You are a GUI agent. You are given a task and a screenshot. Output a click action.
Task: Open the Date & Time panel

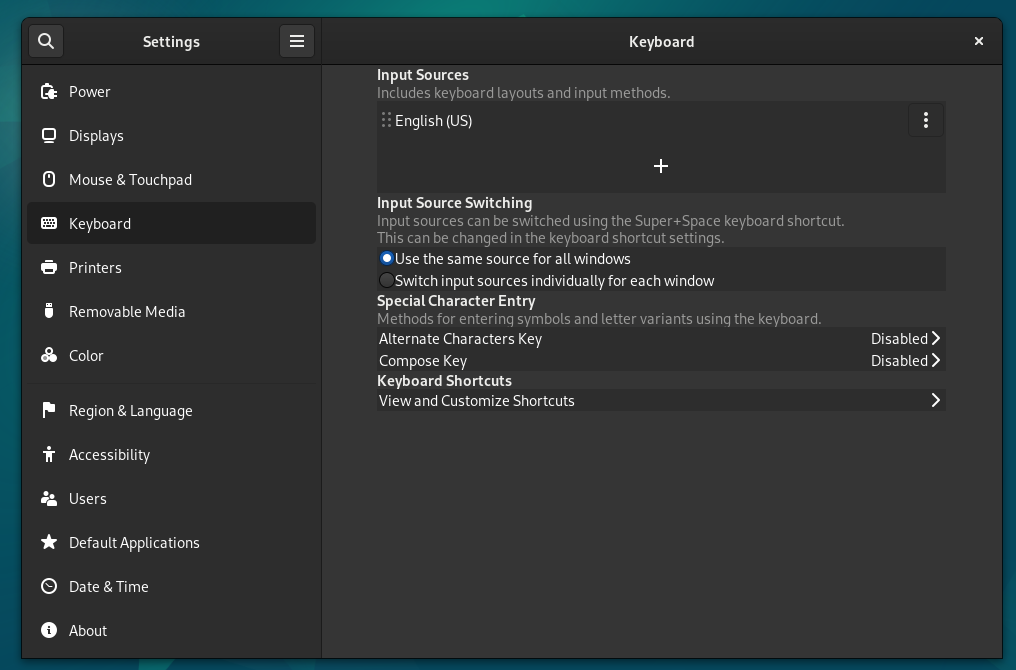[108, 587]
